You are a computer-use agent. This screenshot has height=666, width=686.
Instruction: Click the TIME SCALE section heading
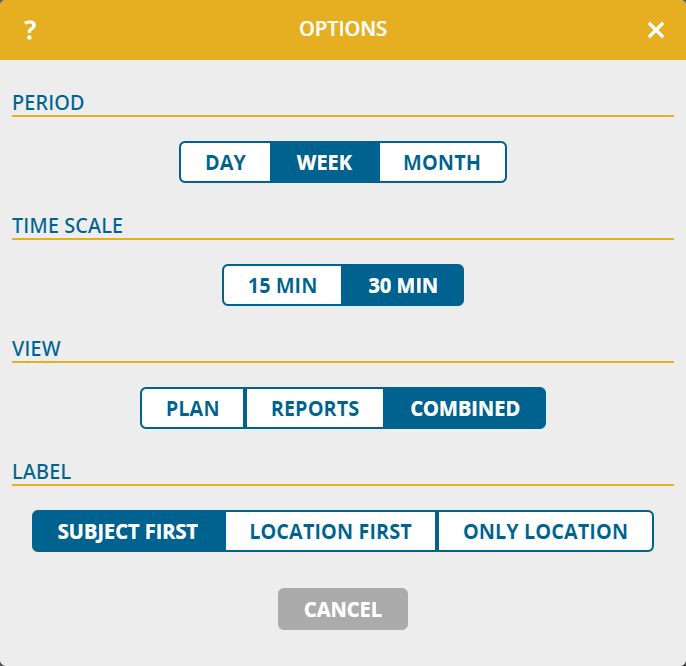click(67, 226)
